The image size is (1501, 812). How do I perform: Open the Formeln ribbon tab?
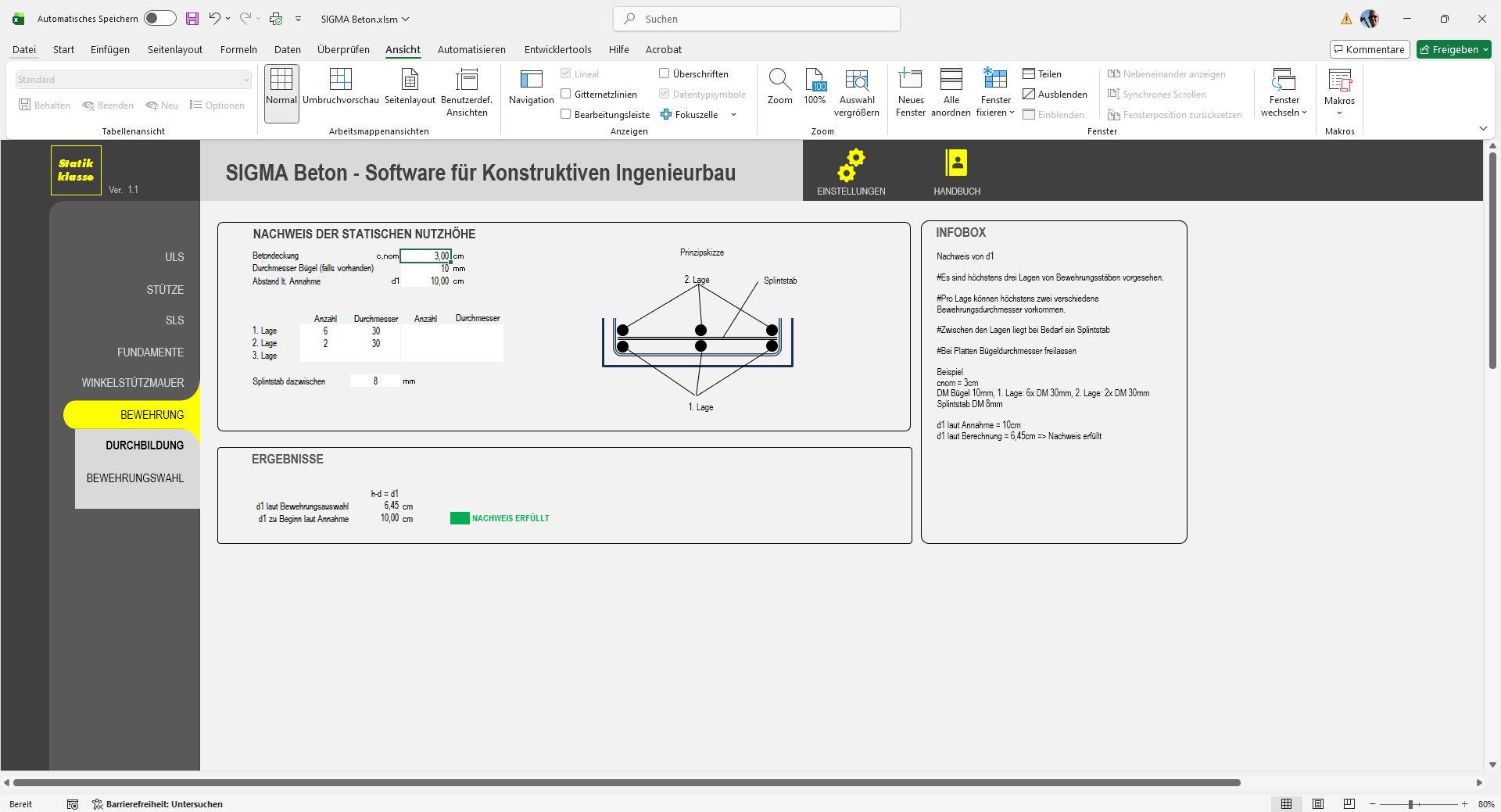(238, 49)
